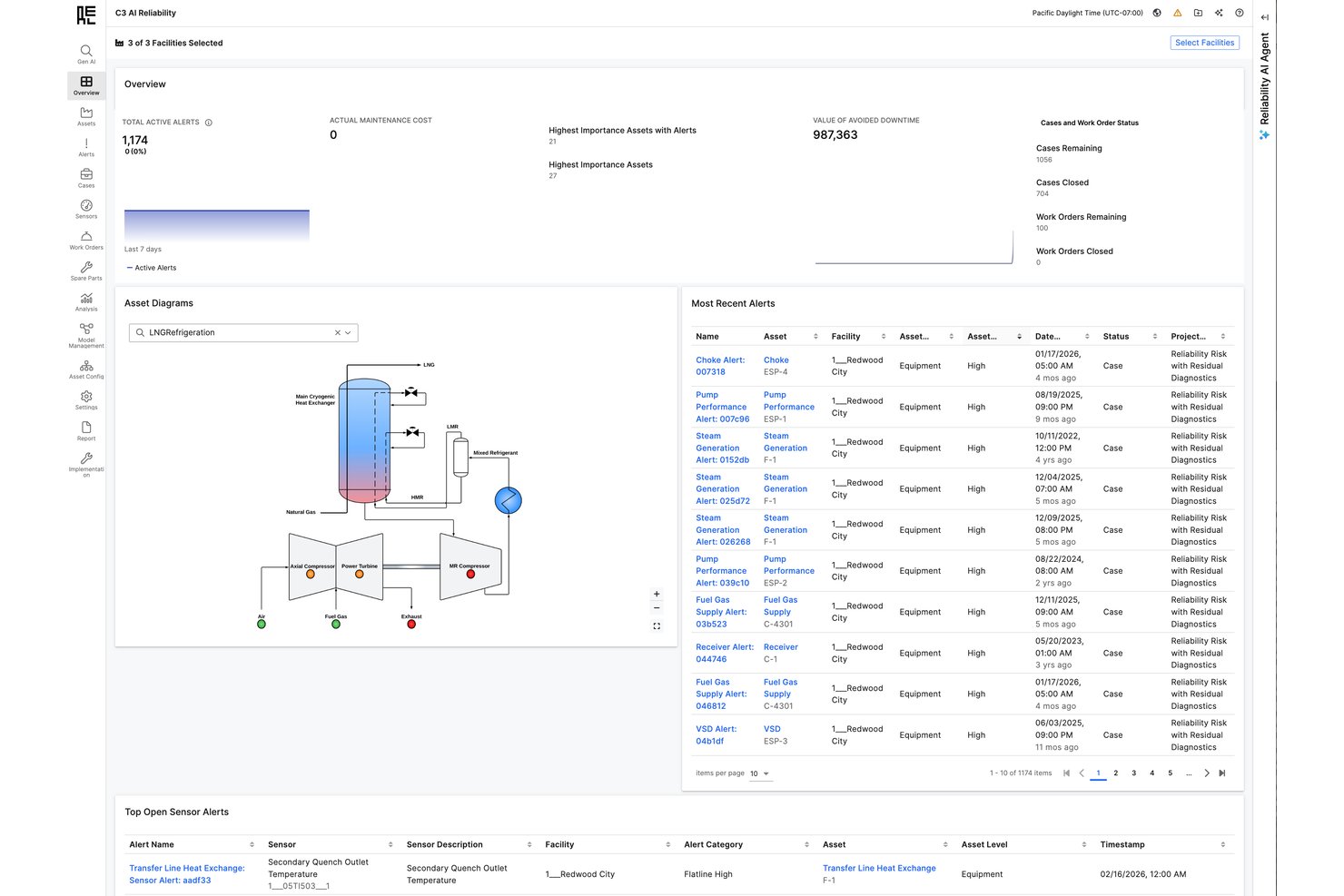Click the Exhaust red status indicator
This screenshot has height=896, width=1344.
coord(411,625)
